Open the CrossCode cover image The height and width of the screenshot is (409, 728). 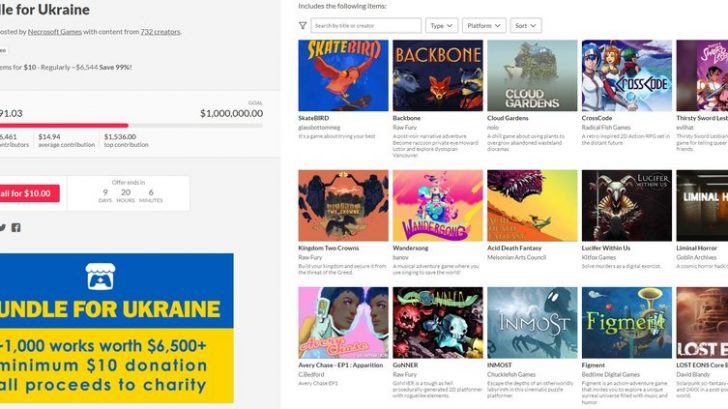pyautogui.click(x=627, y=75)
